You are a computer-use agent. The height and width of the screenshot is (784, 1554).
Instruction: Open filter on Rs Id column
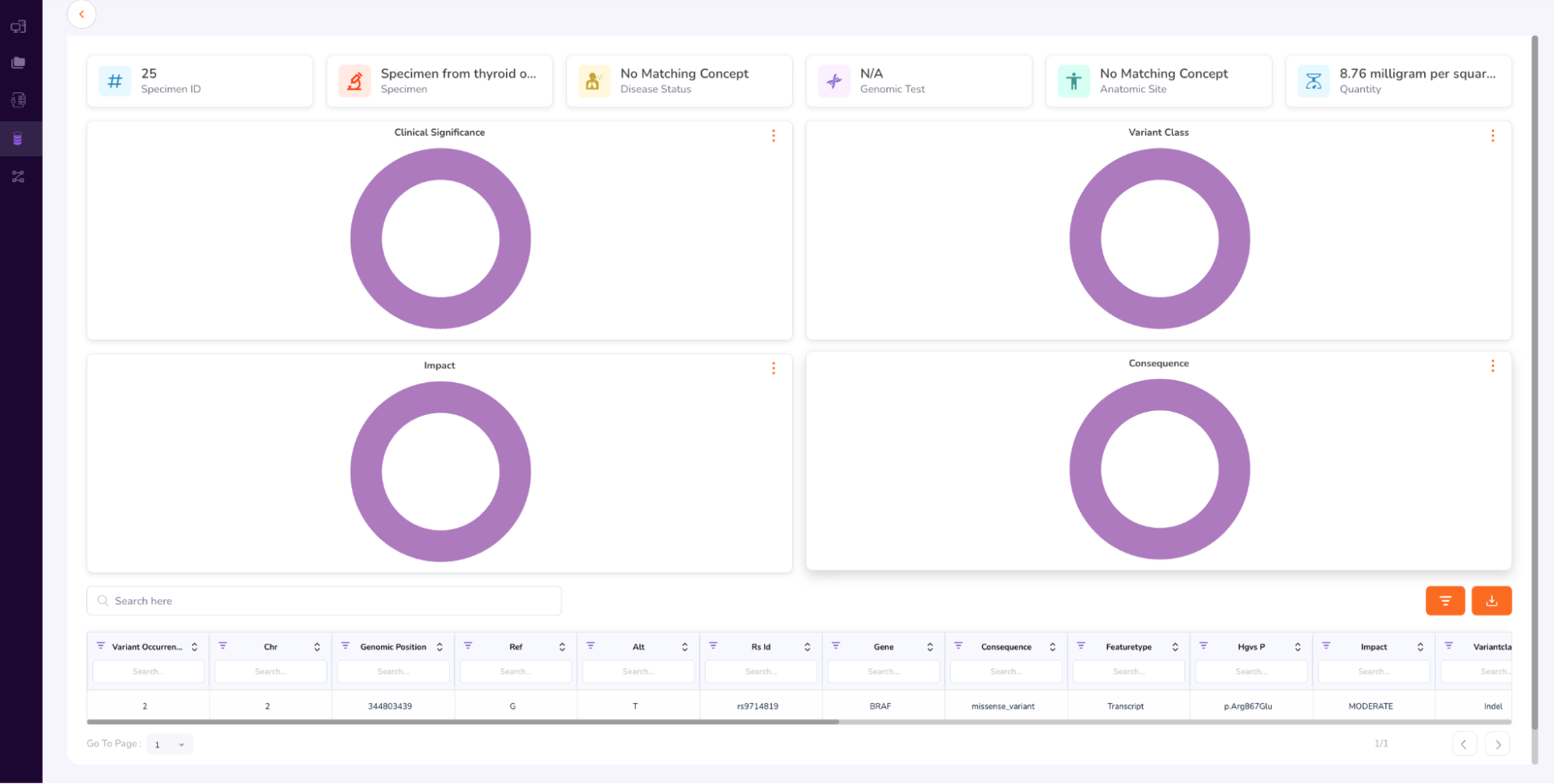pos(713,646)
